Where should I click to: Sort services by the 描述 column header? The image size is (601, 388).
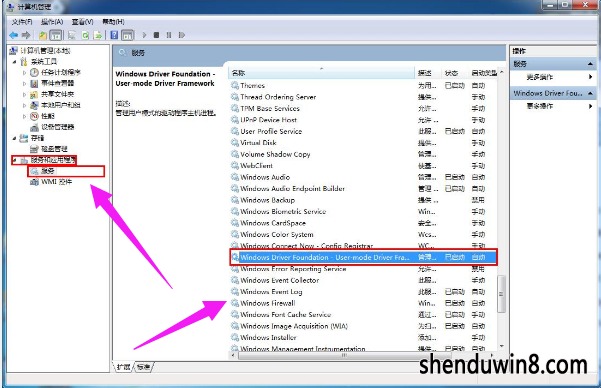point(428,73)
